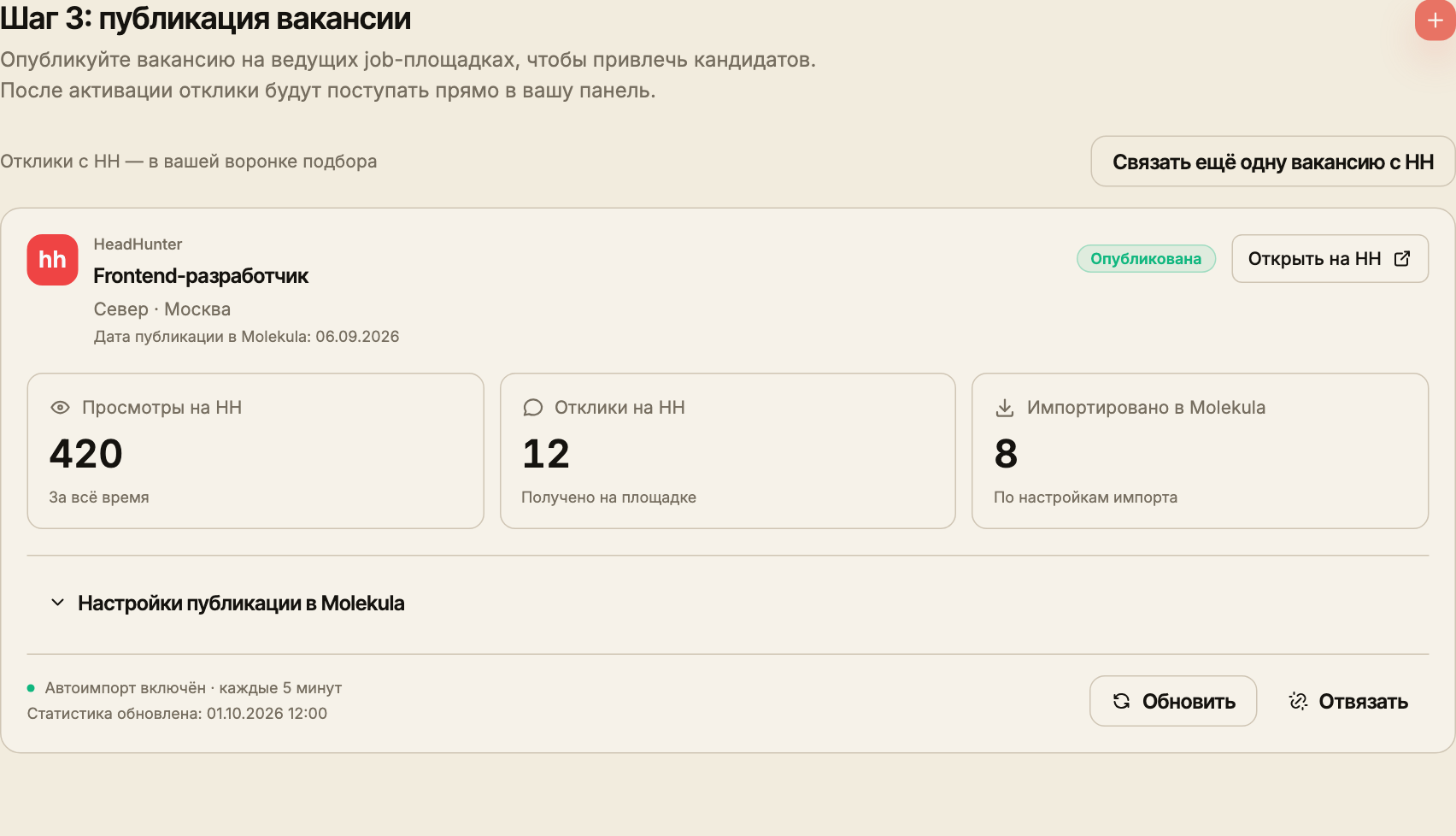1456x836 pixels.
Task: Click the publication date 06.09.2026 line
Action: tap(246, 337)
